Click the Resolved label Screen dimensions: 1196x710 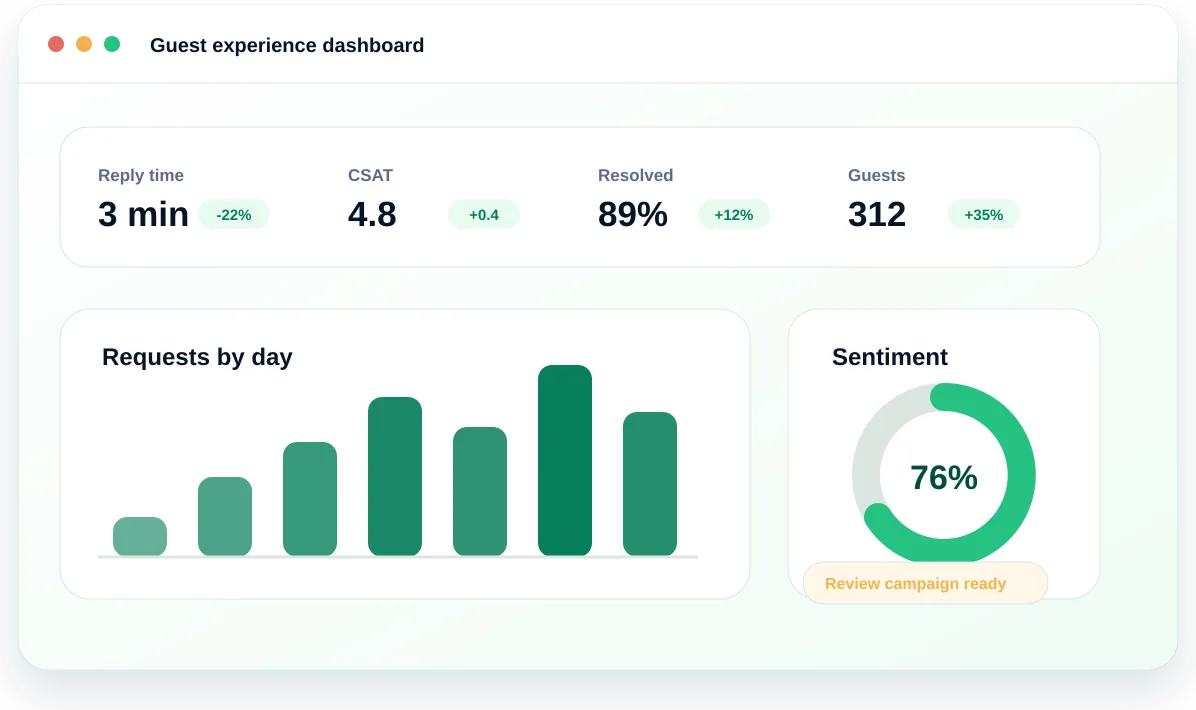click(x=635, y=175)
